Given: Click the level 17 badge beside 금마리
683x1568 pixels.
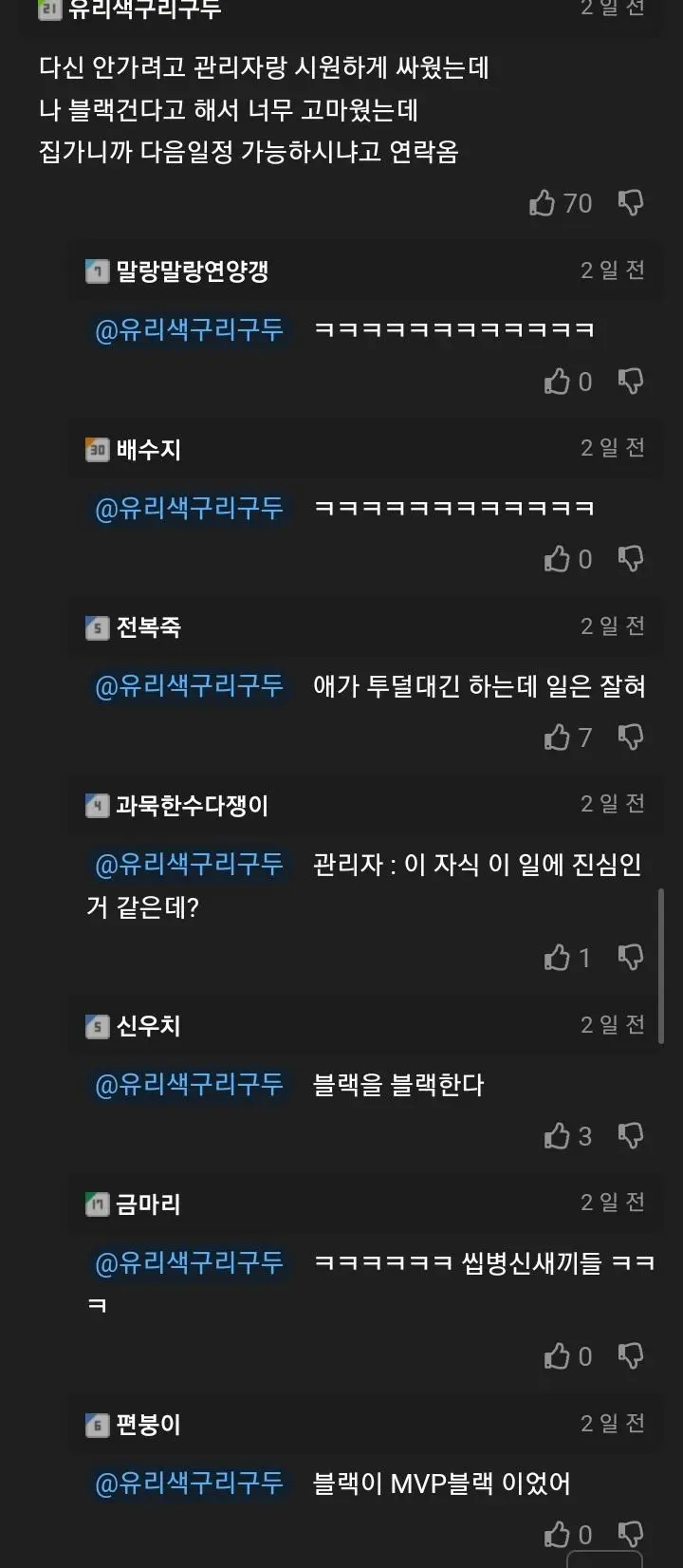Looking at the screenshot, I should tap(98, 1205).
